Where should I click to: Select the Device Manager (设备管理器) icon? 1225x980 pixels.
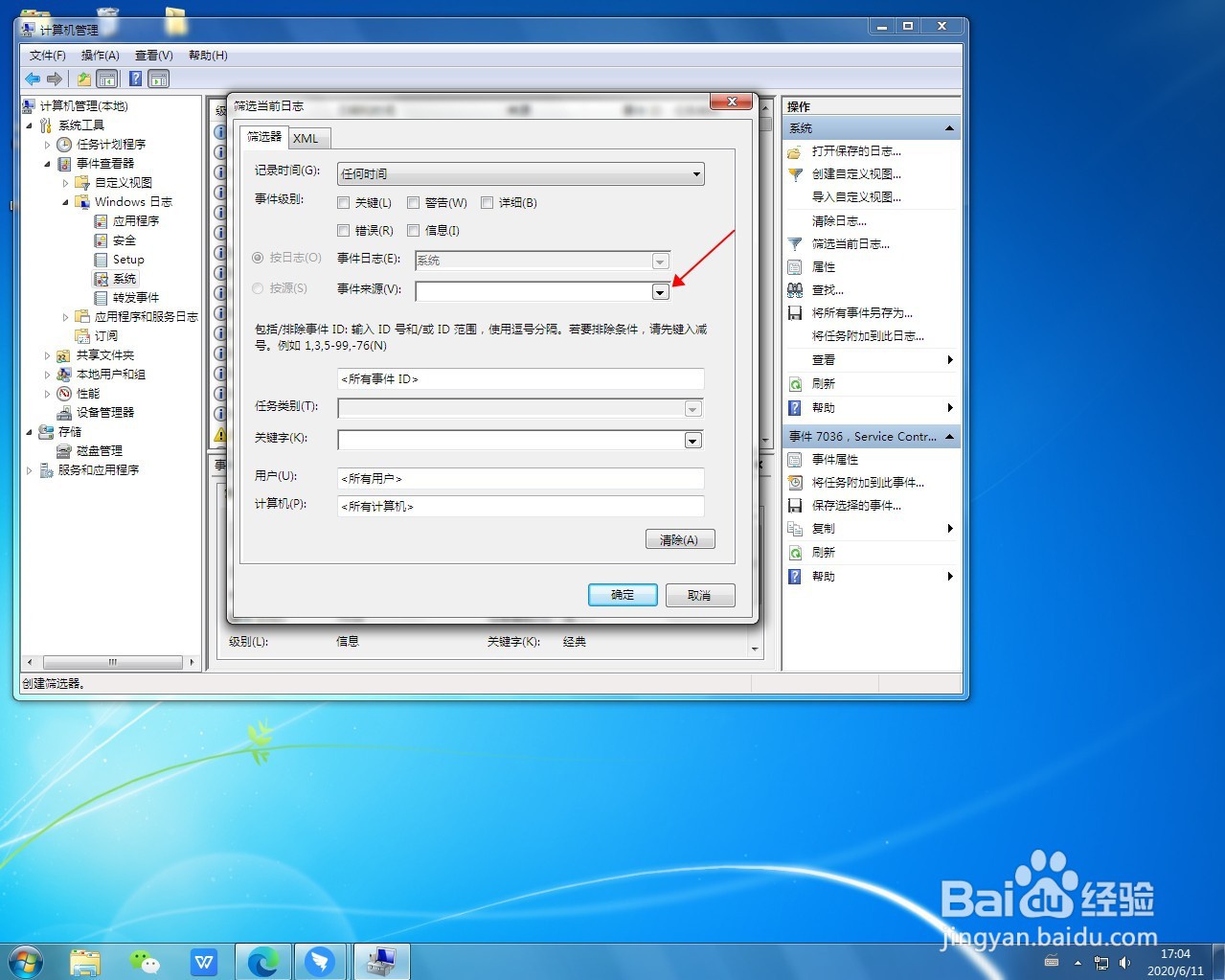tap(64, 413)
